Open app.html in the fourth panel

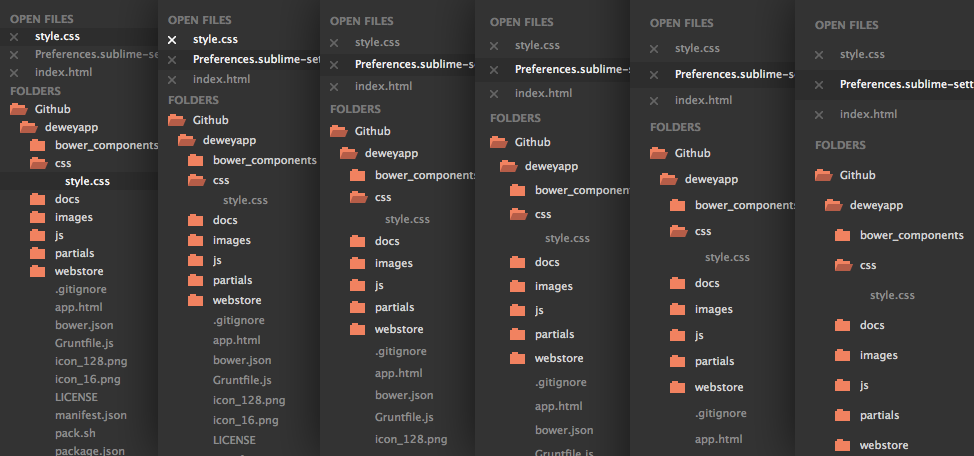(x=558, y=407)
